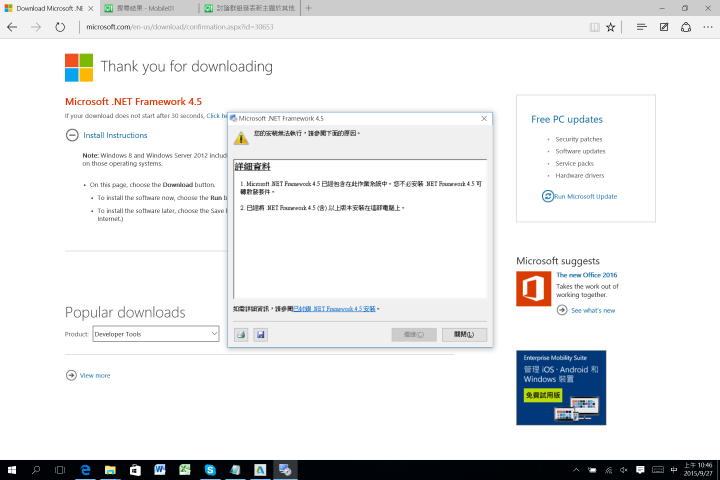Screen dimensions: 720x480
Task: Refresh the page with reload icon
Action: (60, 27)
